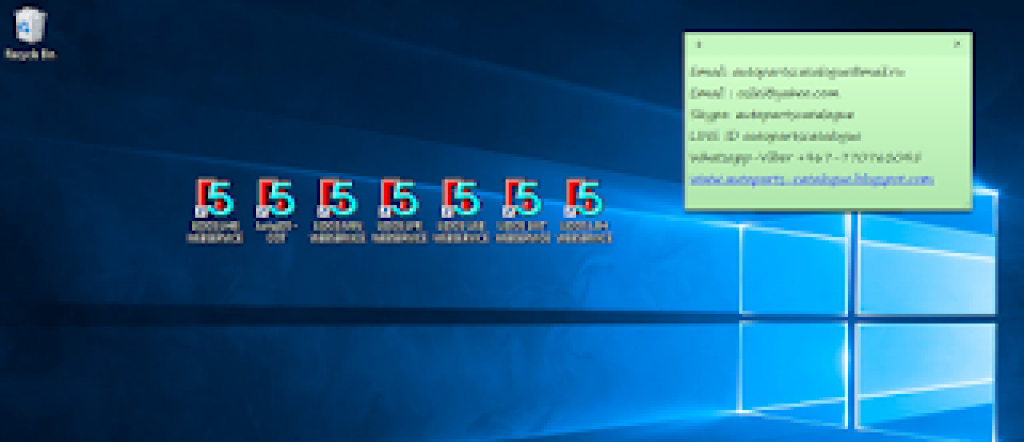Select the leftmost red-and-cyan 5 shortcut icon

tap(214, 210)
